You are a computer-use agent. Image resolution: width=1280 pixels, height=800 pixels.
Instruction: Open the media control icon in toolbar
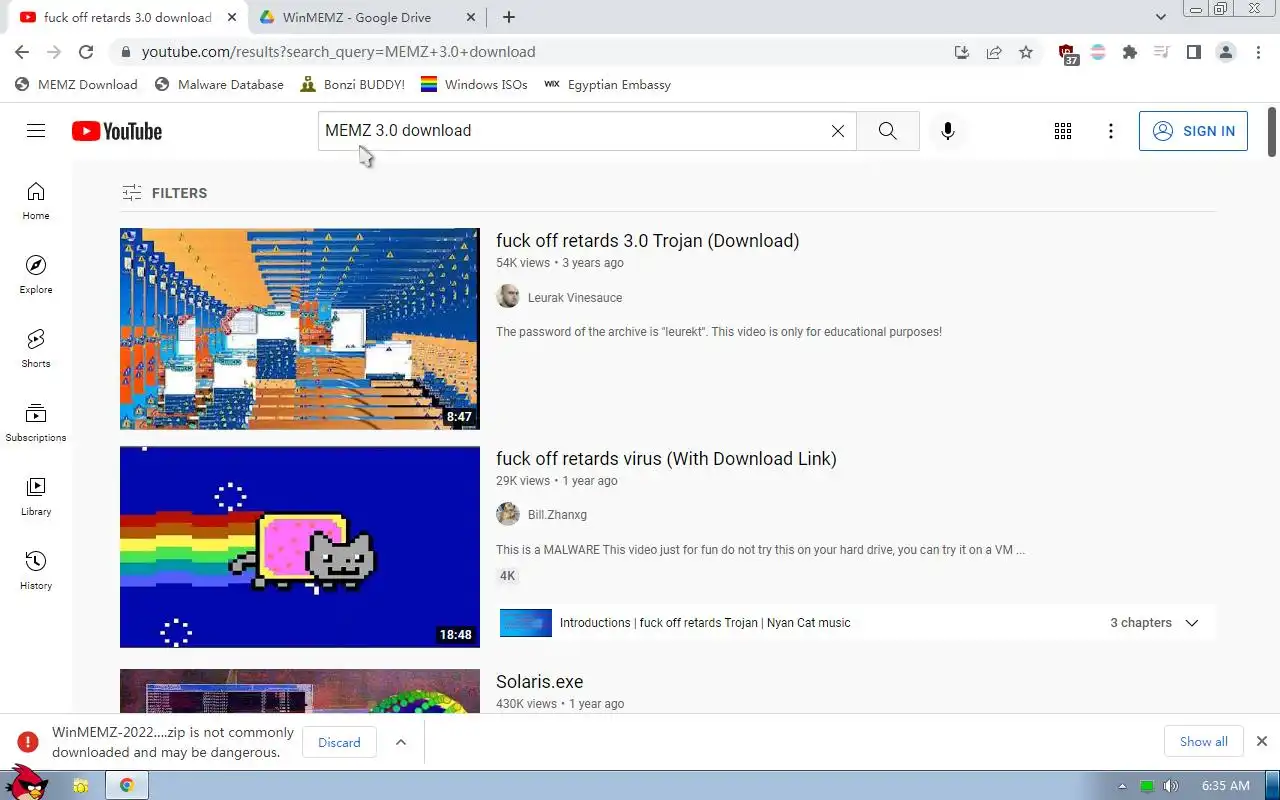[x=1161, y=52]
